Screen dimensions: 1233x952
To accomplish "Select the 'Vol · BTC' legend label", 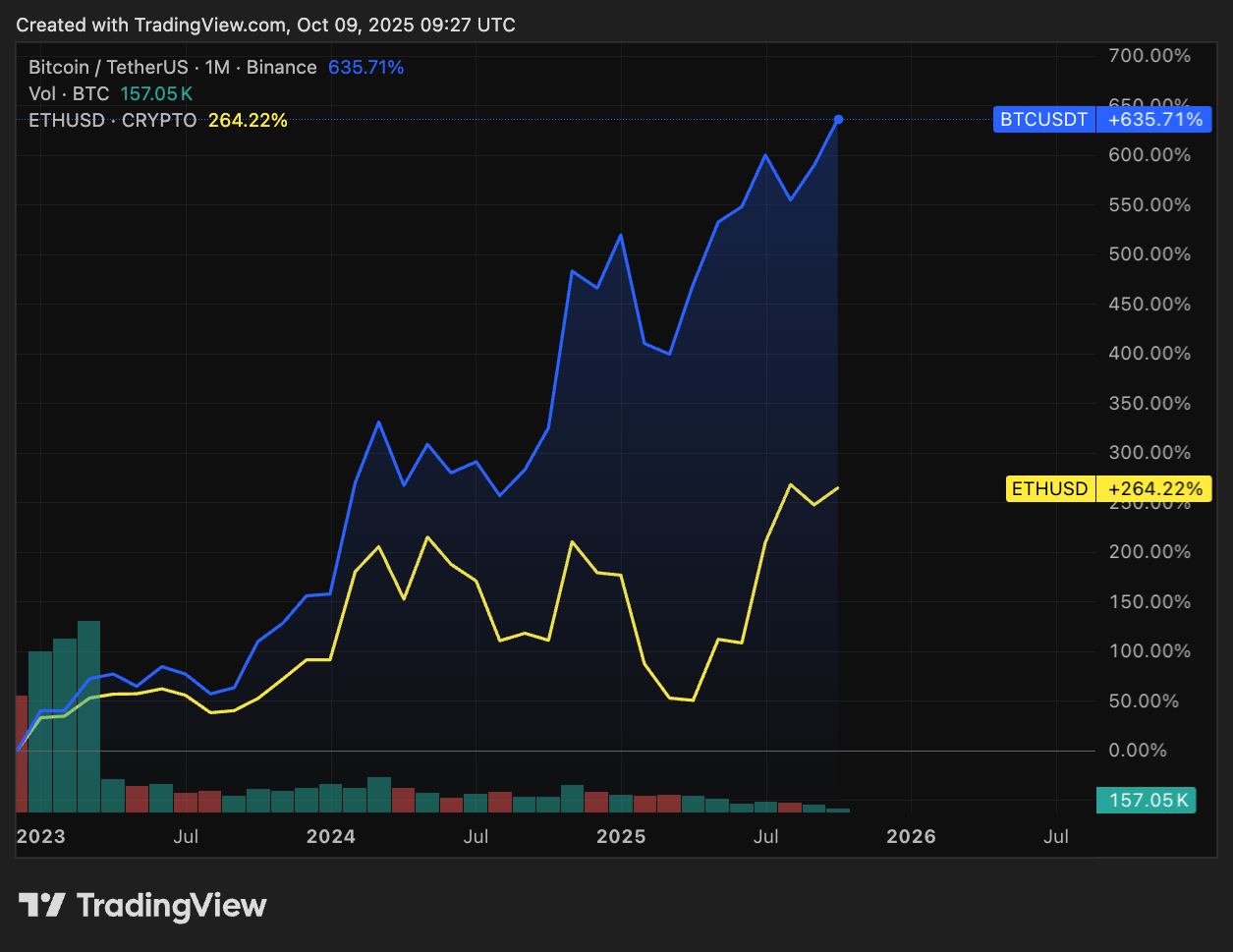I will pos(69,94).
